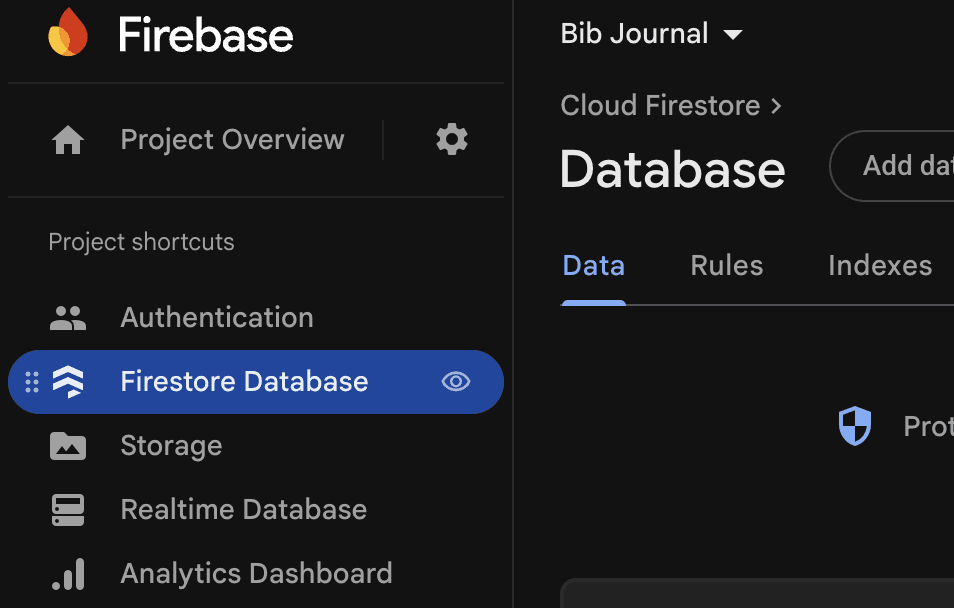
Task: Go to Authentication in the sidebar
Action: coord(217,318)
